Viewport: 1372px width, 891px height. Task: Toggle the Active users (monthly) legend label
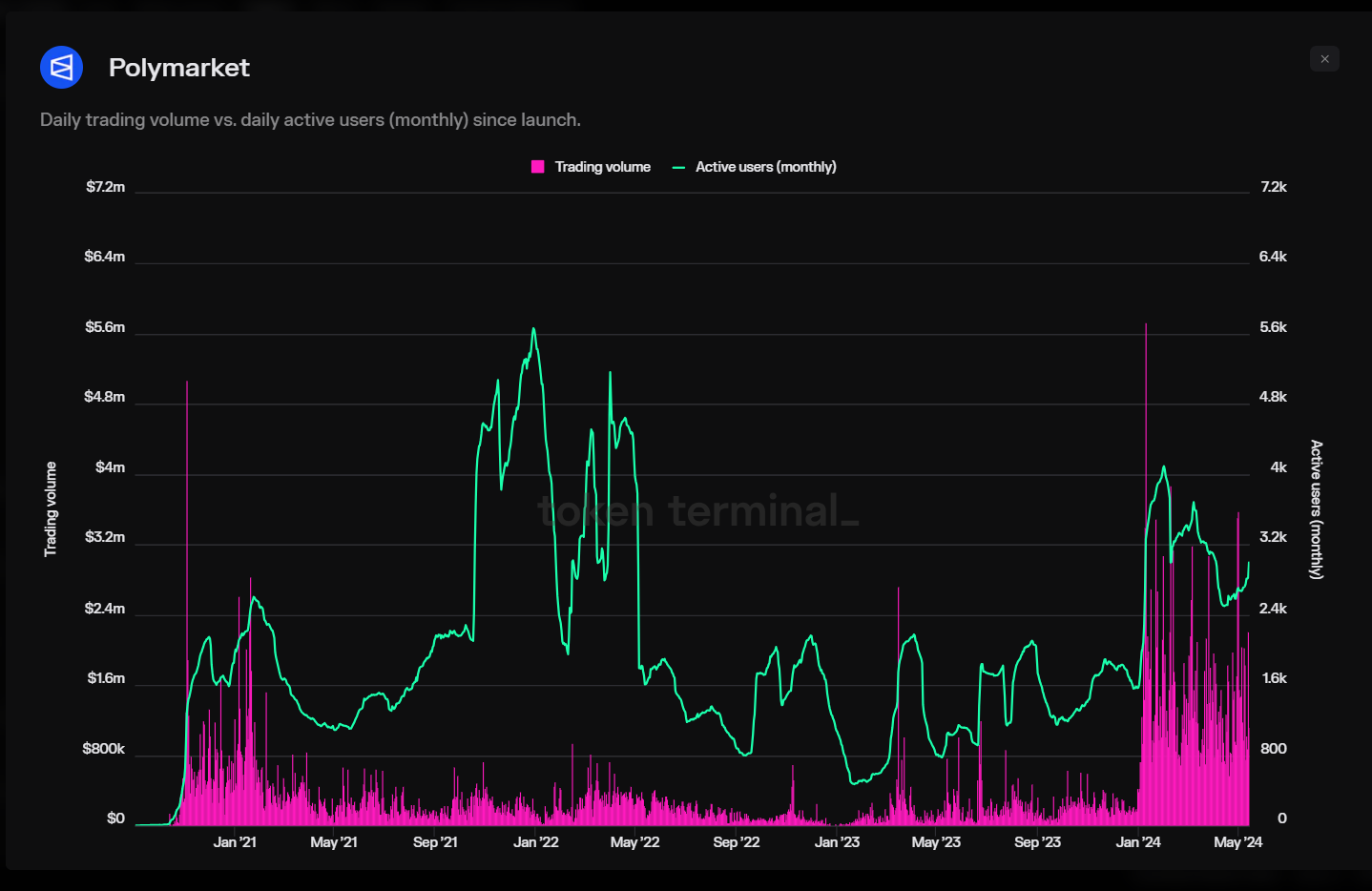tap(765, 167)
